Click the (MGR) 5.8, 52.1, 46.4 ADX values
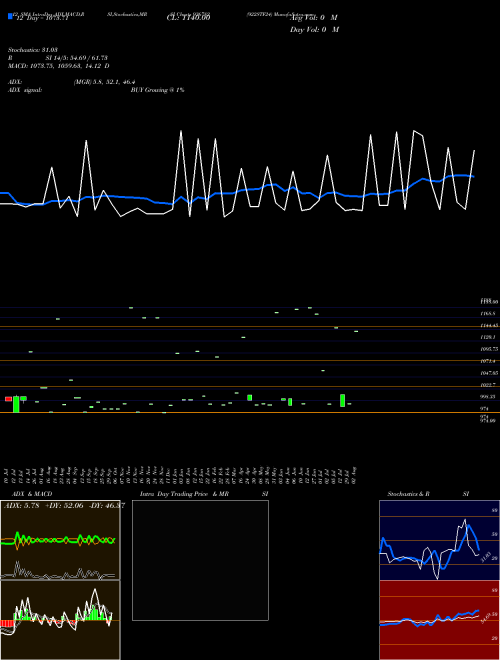The height and width of the screenshot is (660, 500). coord(104,82)
